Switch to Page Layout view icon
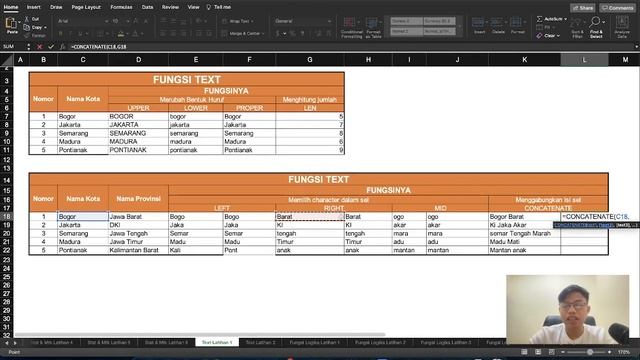640x360 pixels. 538,352
